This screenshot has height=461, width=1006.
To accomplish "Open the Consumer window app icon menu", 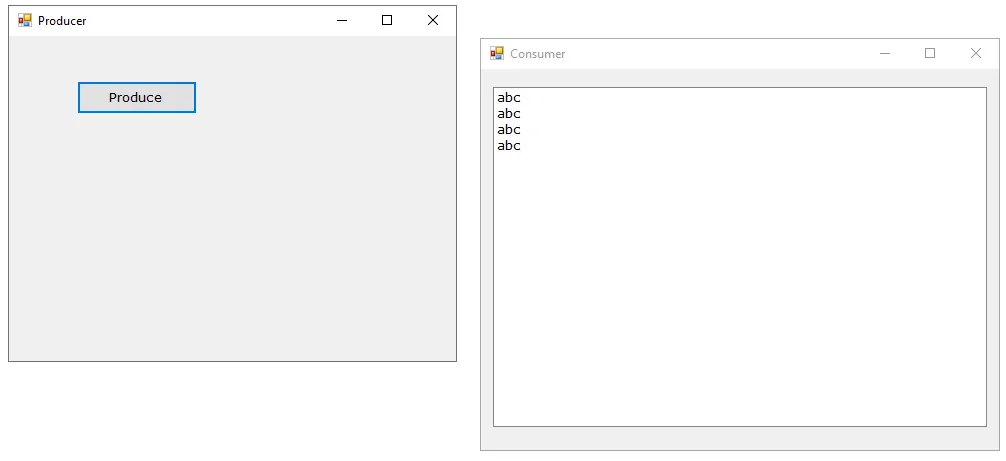I will [497, 53].
